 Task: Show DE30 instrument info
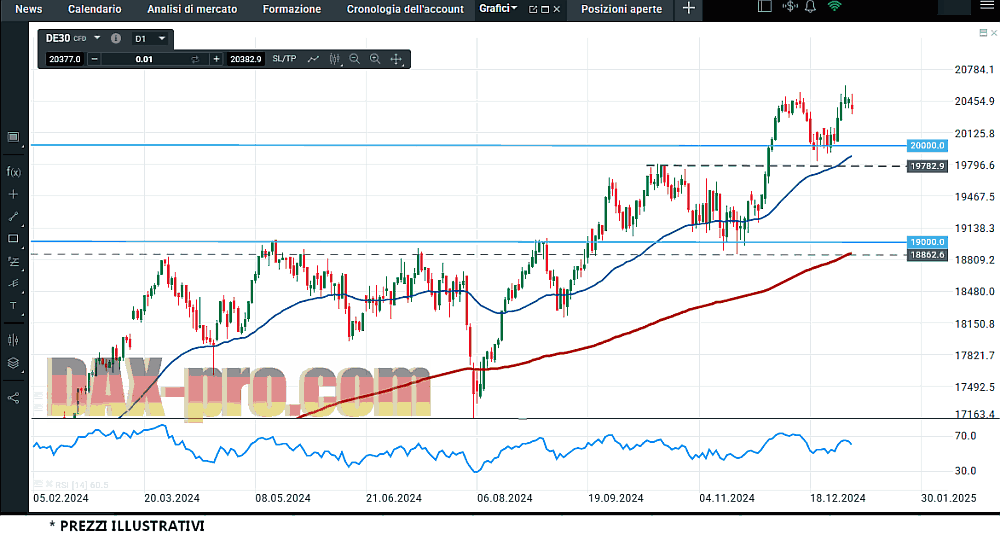[115, 38]
